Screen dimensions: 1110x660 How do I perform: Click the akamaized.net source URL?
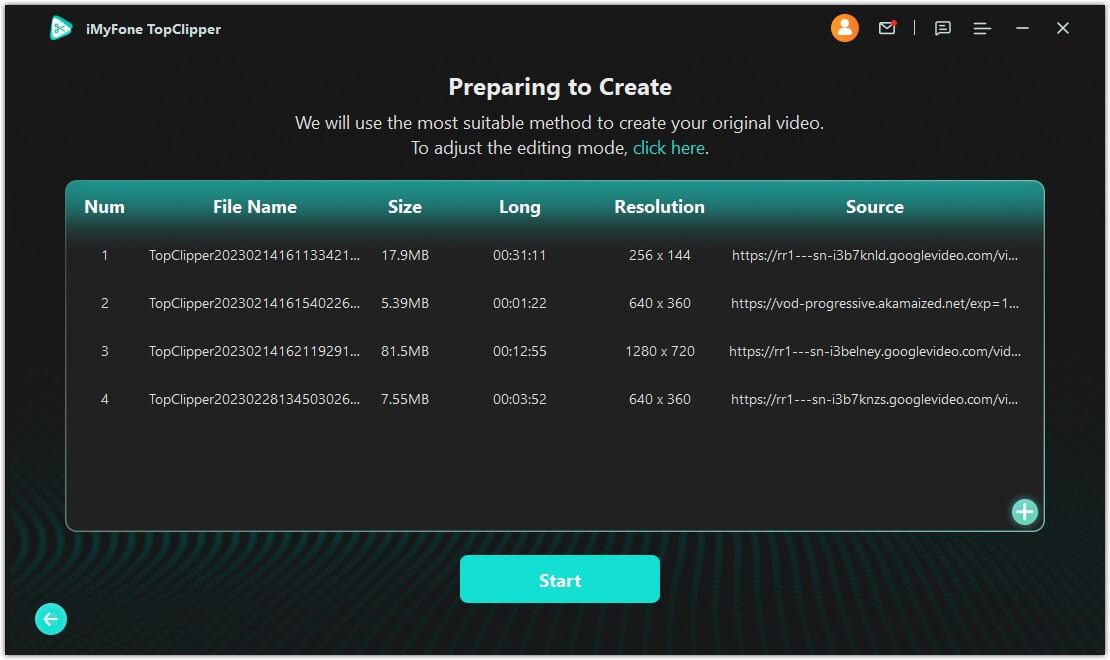pos(875,303)
